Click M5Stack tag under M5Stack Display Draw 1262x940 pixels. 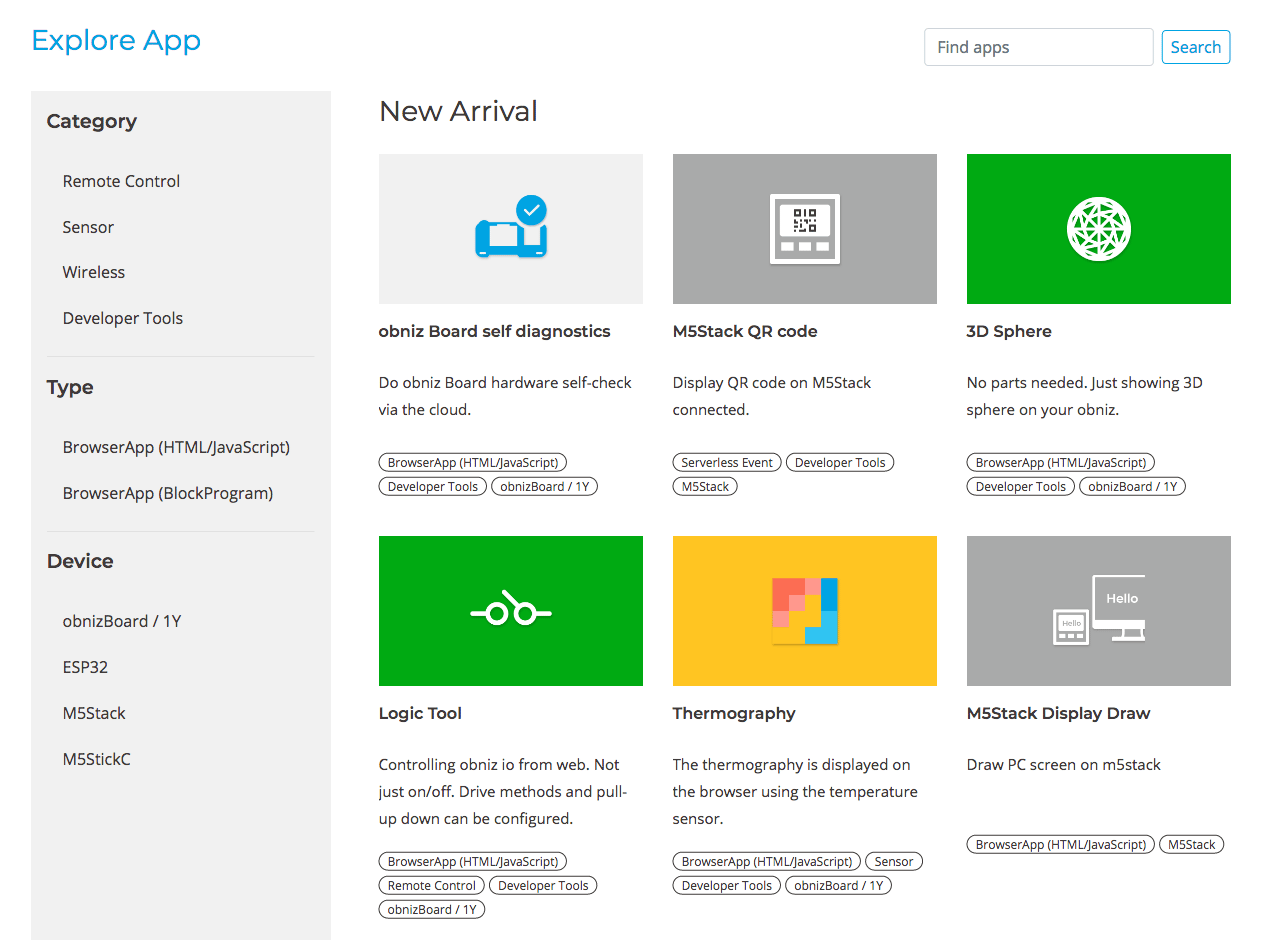1192,845
